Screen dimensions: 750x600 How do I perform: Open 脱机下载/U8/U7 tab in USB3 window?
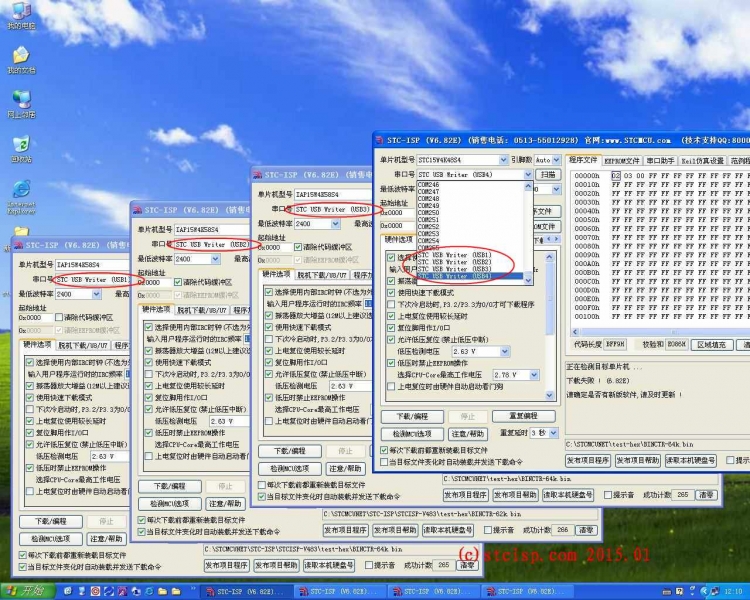point(321,275)
